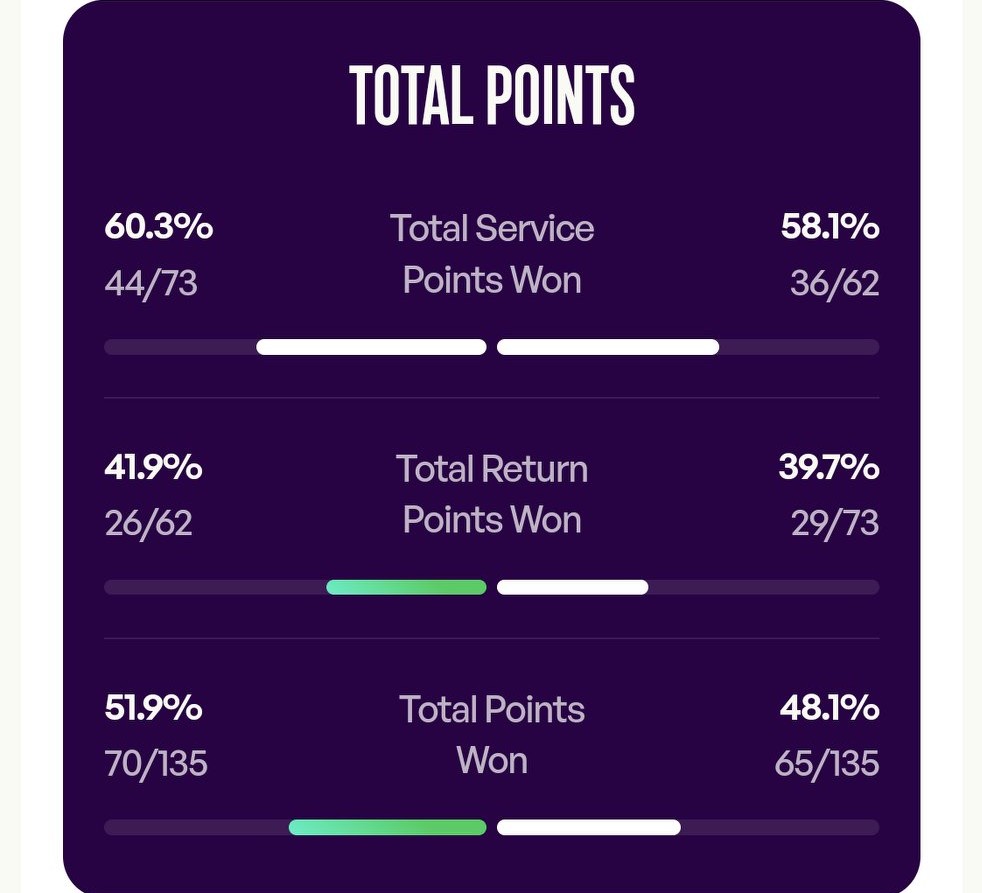This screenshot has height=893, width=982.
Task: Select the 44/73 service points fraction
Action: [x=151, y=283]
